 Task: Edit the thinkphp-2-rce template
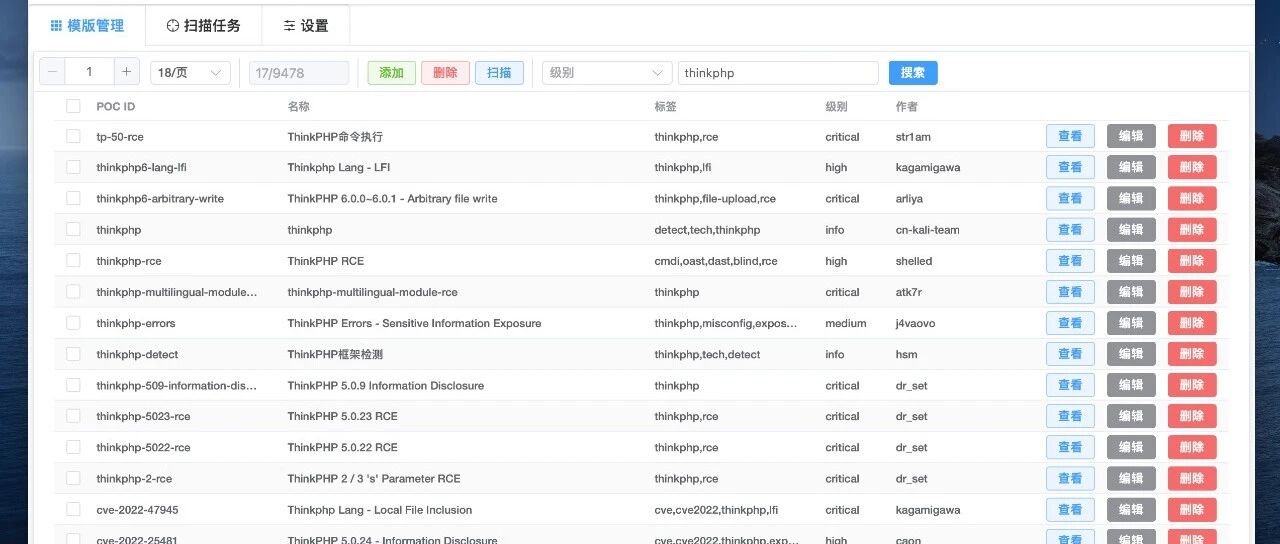click(x=1131, y=478)
